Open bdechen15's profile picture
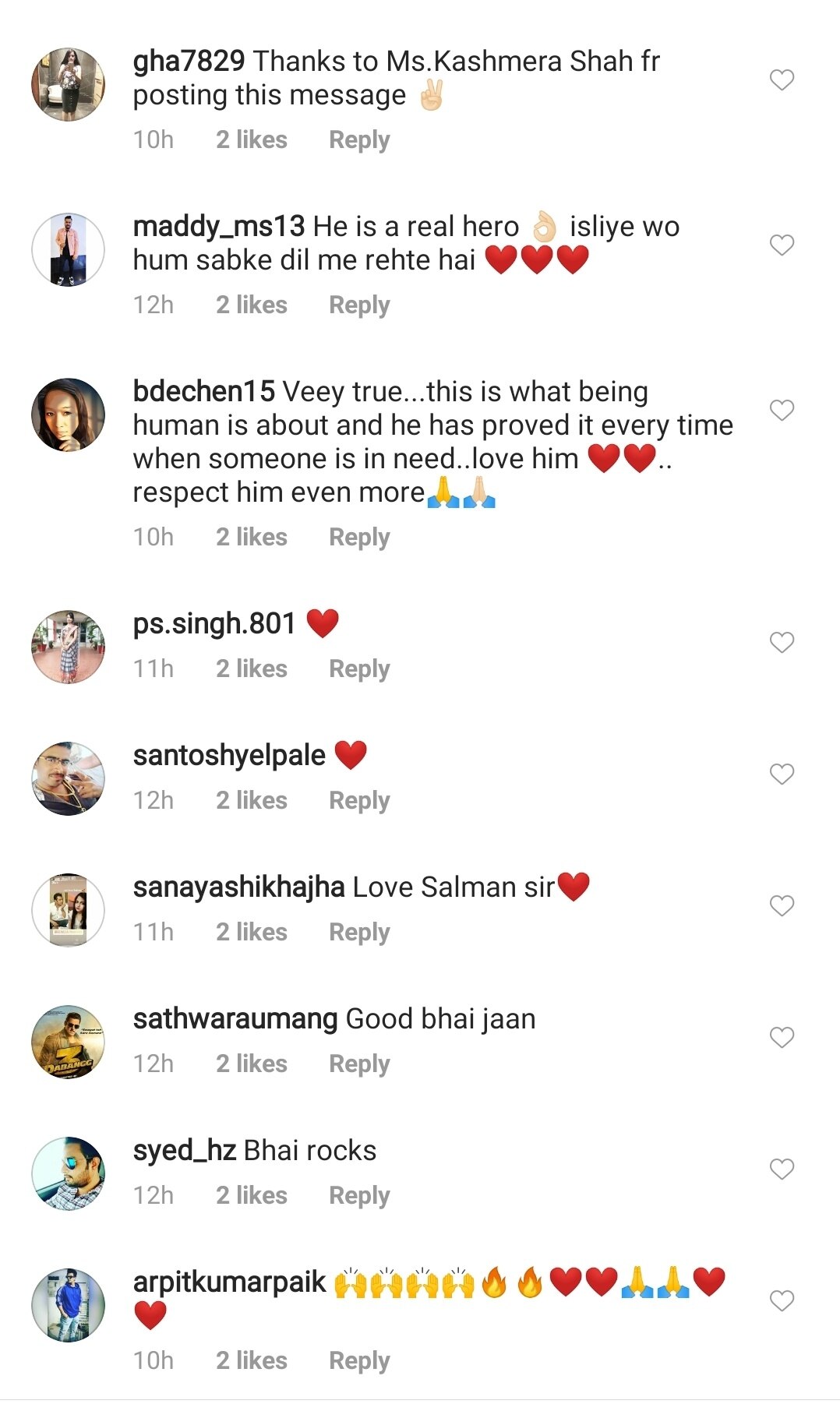Viewport: 840px width, 1404px height. coord(69,414)
